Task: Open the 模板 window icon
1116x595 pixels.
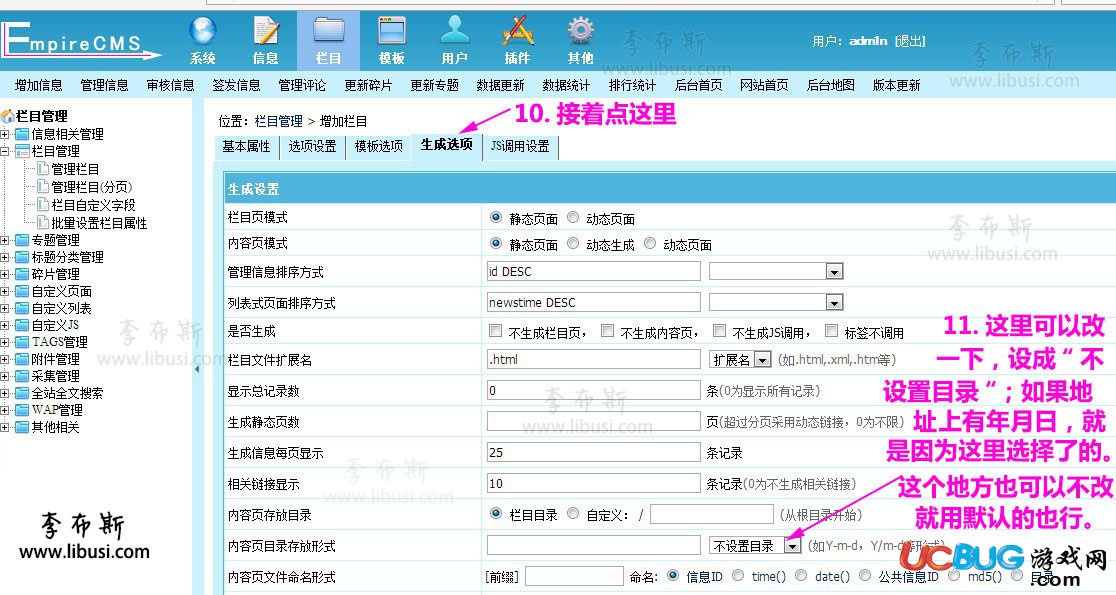Action: point(391,32)
